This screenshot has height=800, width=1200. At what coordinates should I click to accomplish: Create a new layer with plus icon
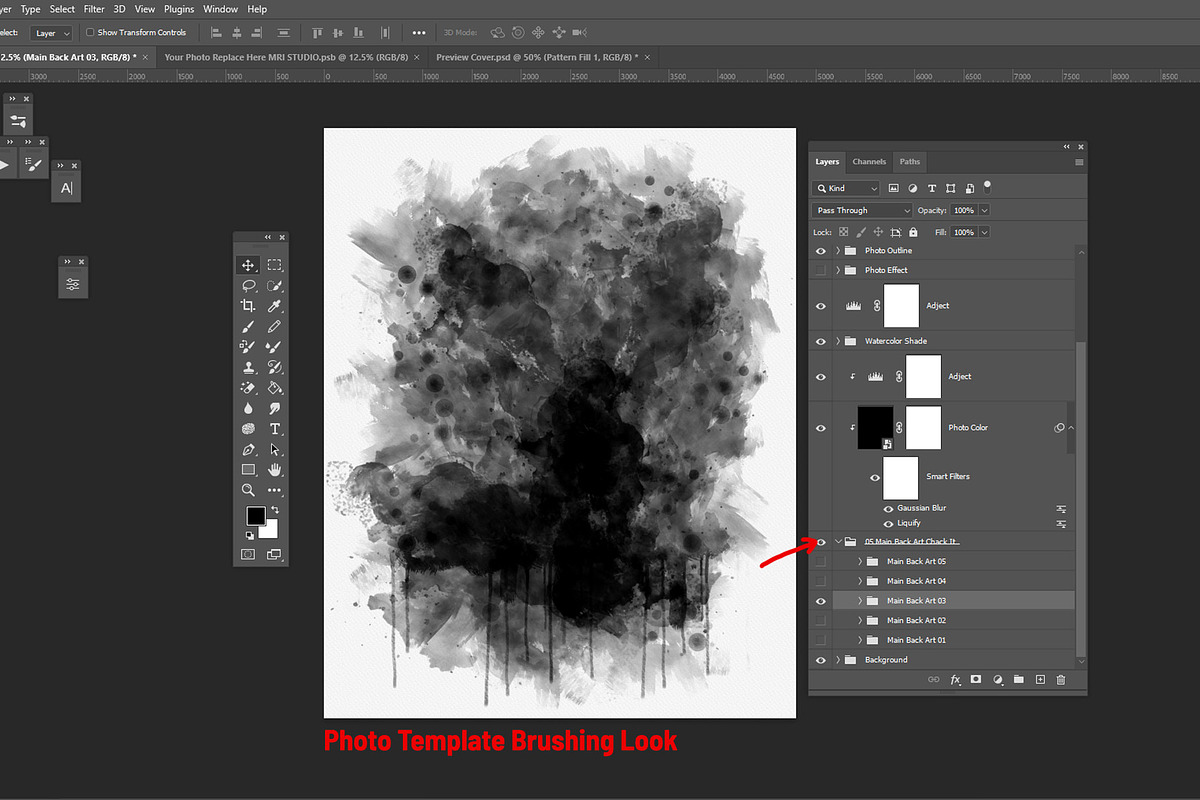tap(1040, 680)
